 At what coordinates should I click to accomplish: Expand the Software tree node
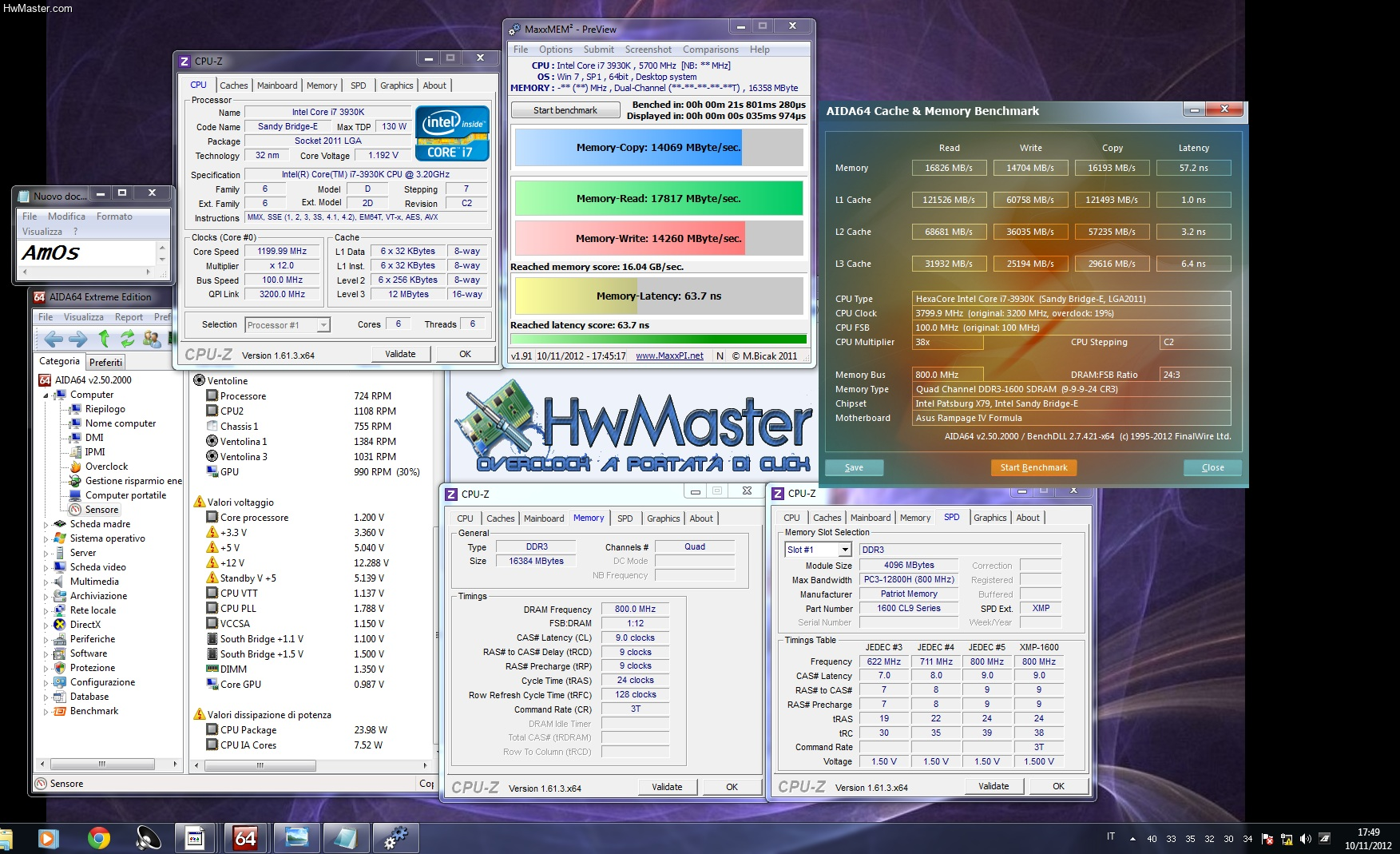click(46, 654)
